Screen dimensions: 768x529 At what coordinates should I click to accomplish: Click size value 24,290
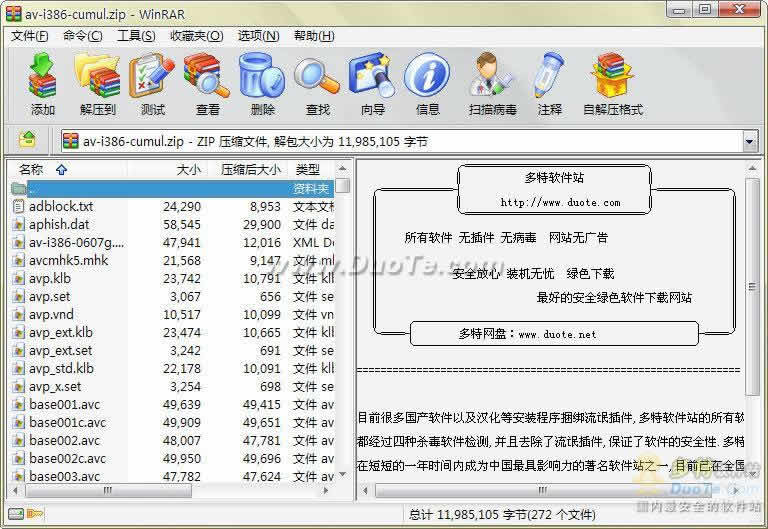pyautogui.click(x=182, y=206)
